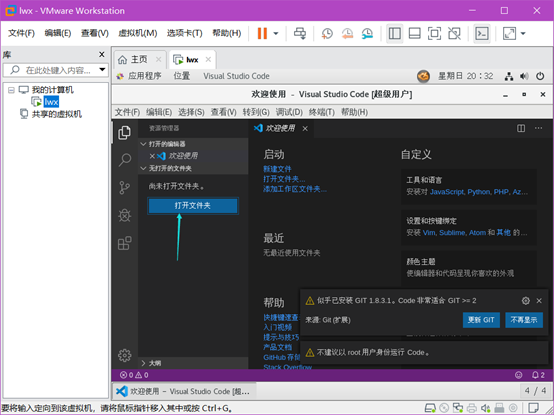Select 共享的虚拟机 in the library tree
This screenshot has height=415, width=554.
point(57,114)
